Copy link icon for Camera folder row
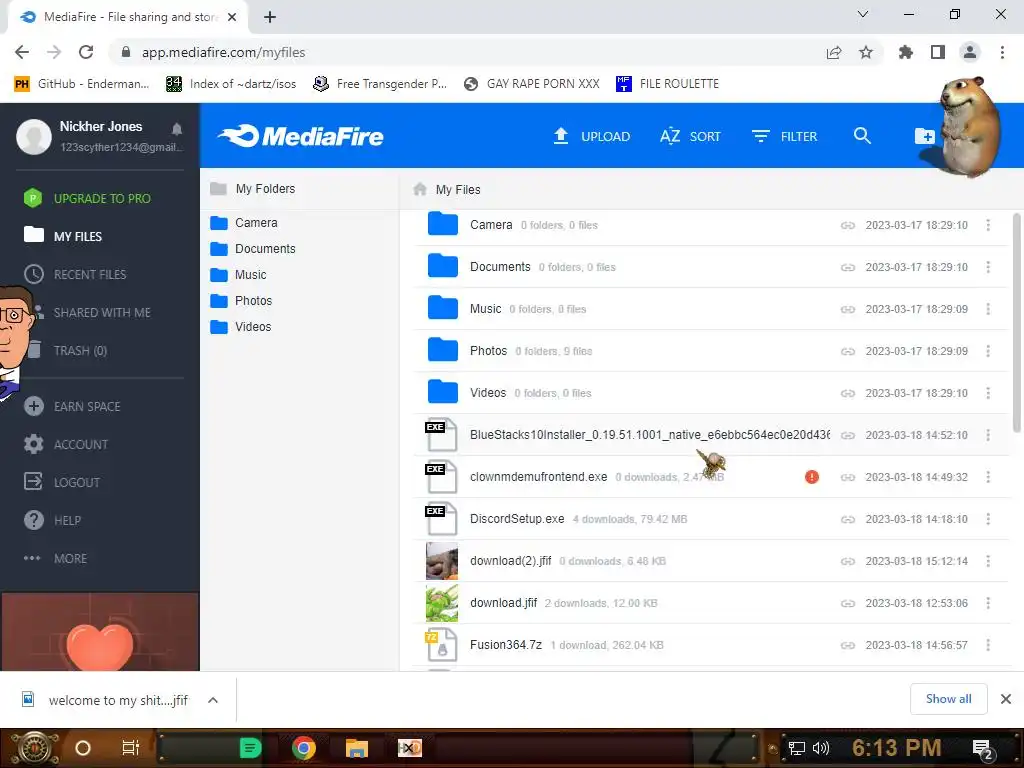 848,225
